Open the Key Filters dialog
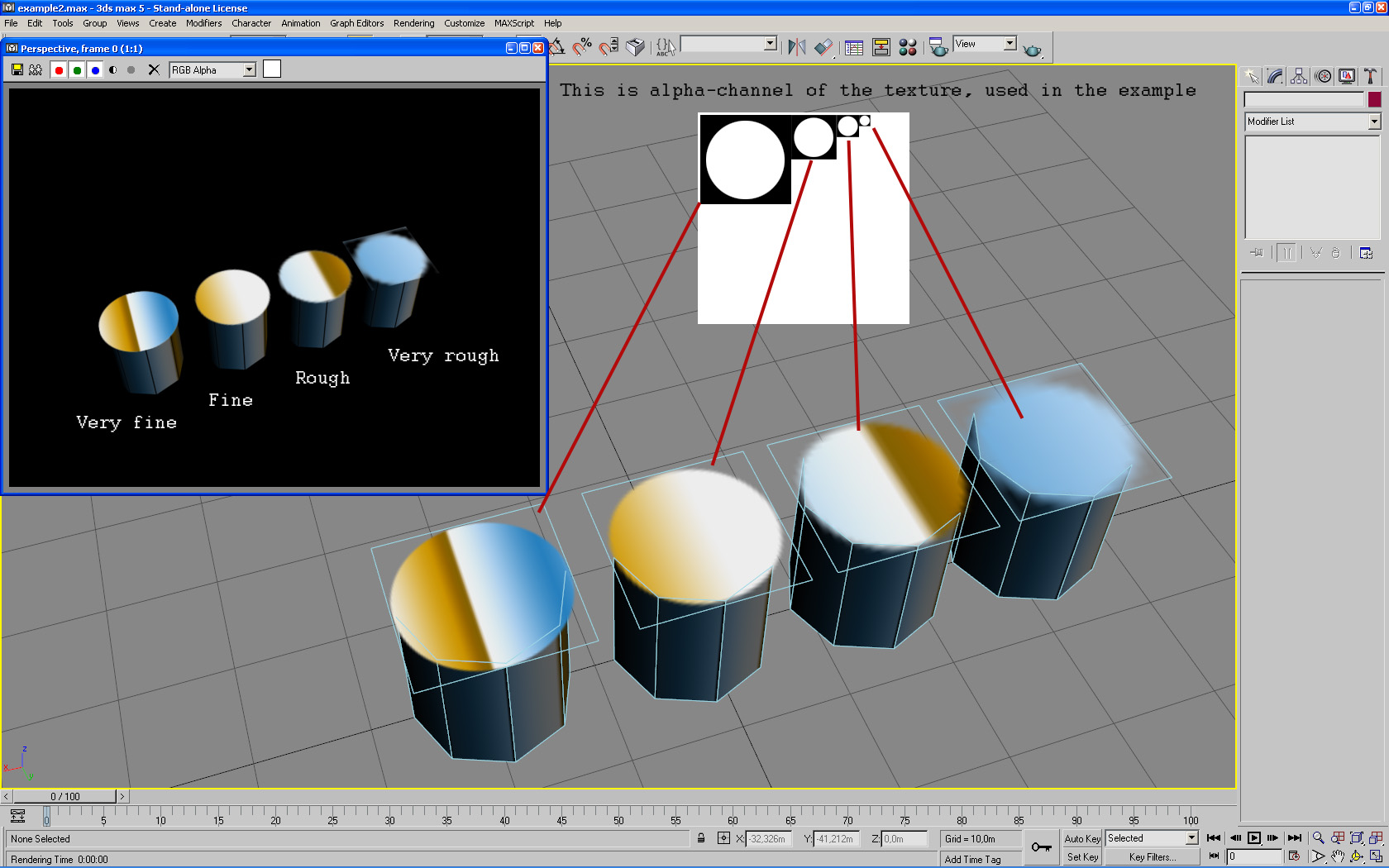The width and height of the screenshot is (1389, 868). click(1152, 857)
